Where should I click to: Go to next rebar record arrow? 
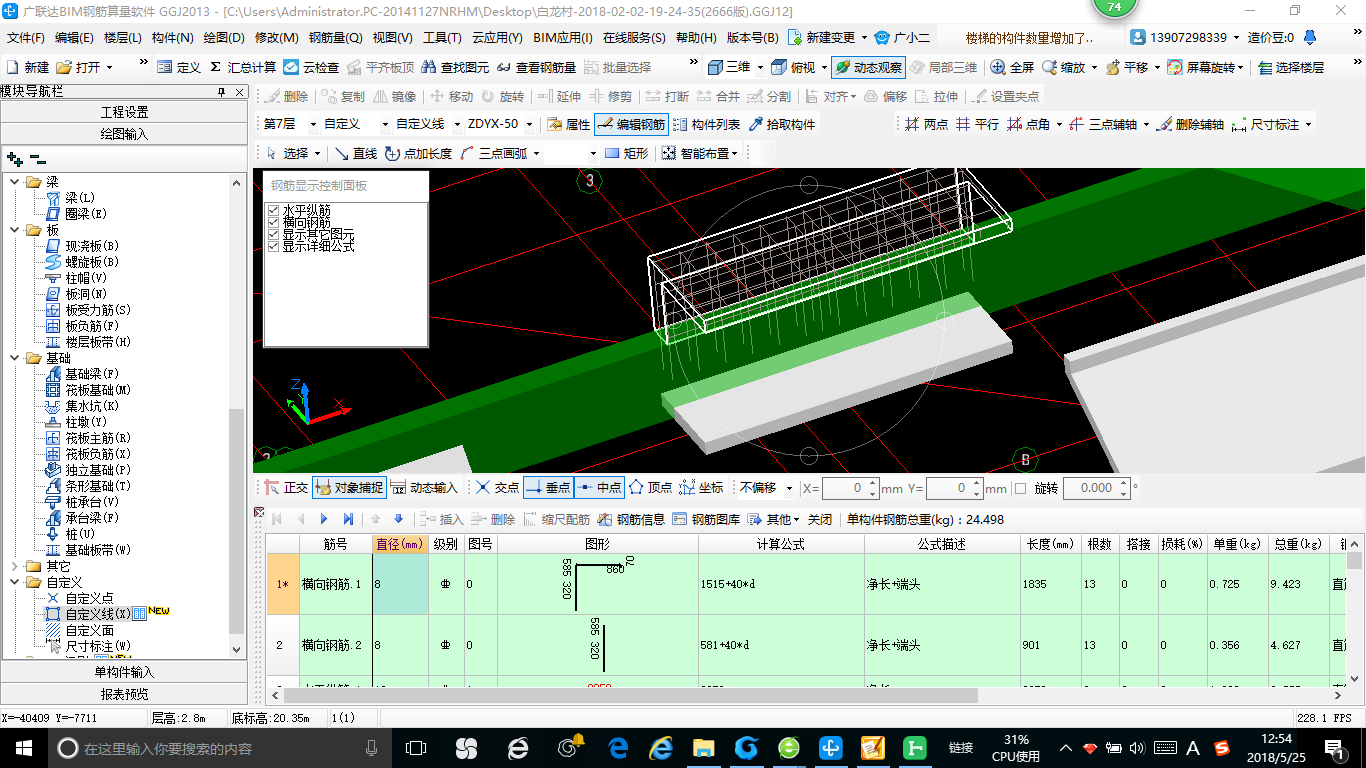(324, 519)
